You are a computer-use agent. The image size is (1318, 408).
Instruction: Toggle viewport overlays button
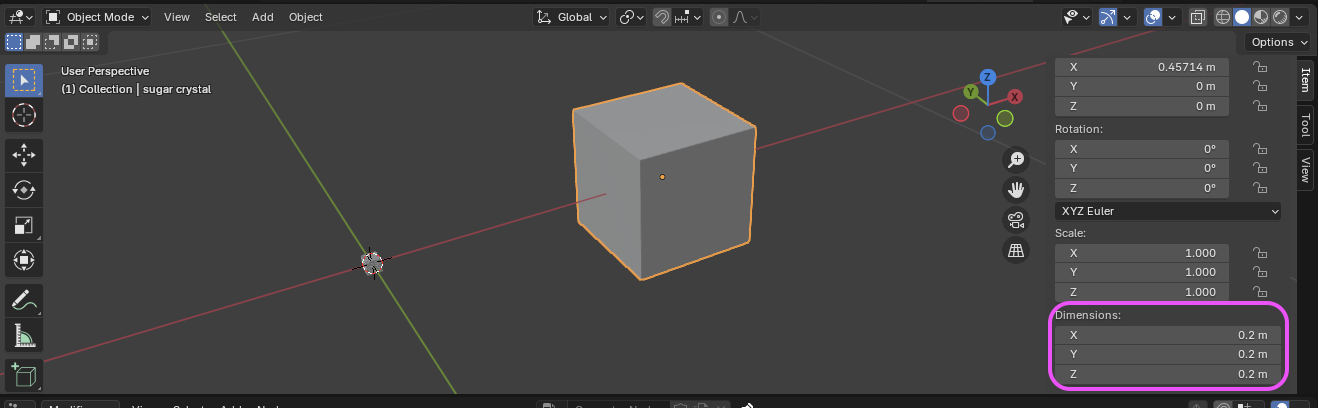click(x=1153, y=17)
